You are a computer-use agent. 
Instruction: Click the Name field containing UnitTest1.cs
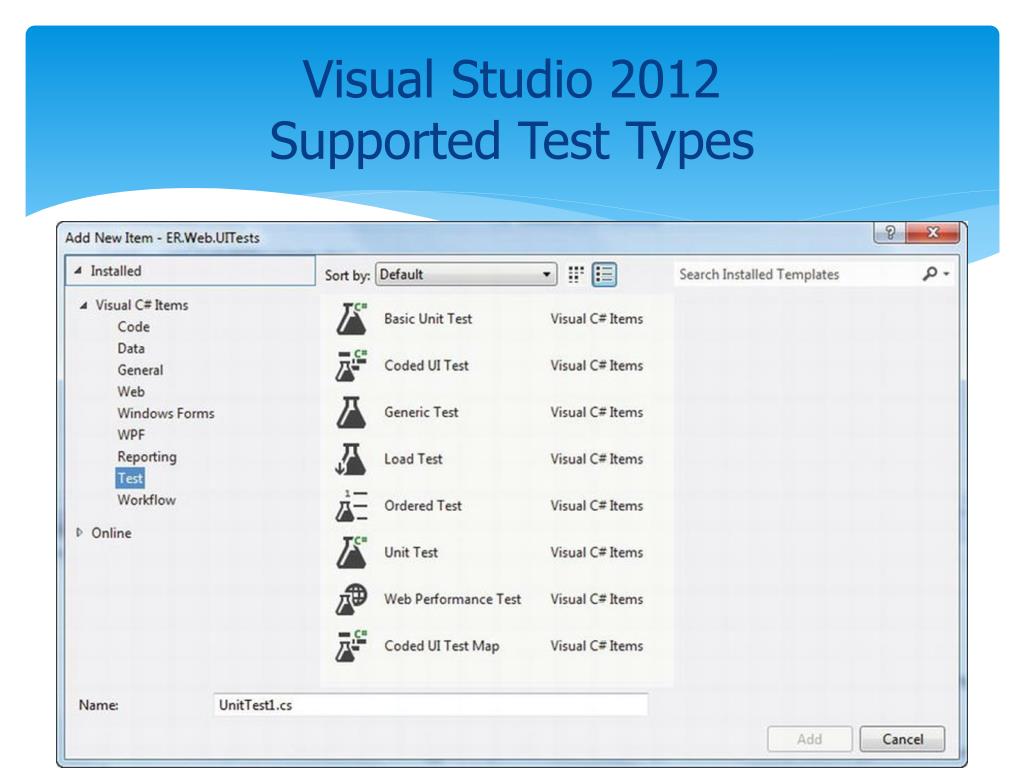pos(431,705)
